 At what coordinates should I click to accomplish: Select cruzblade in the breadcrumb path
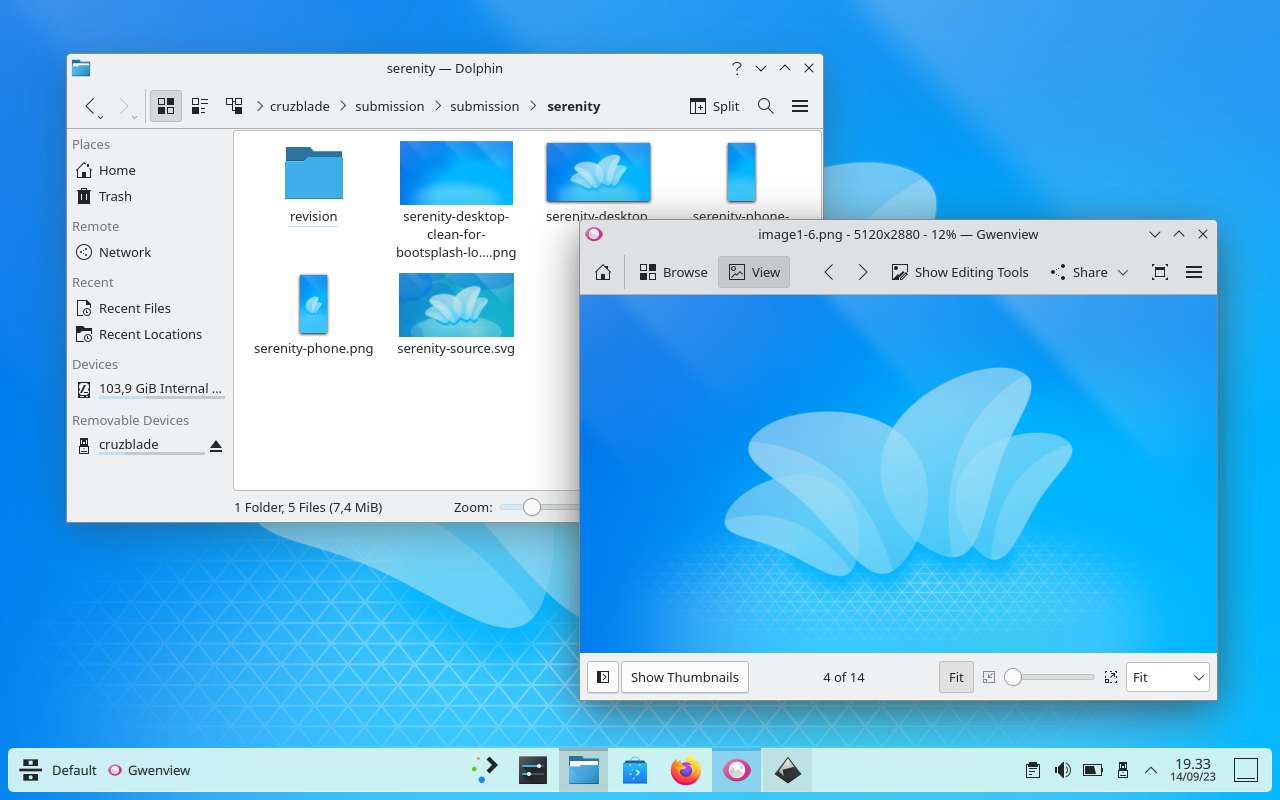point(299,106)
